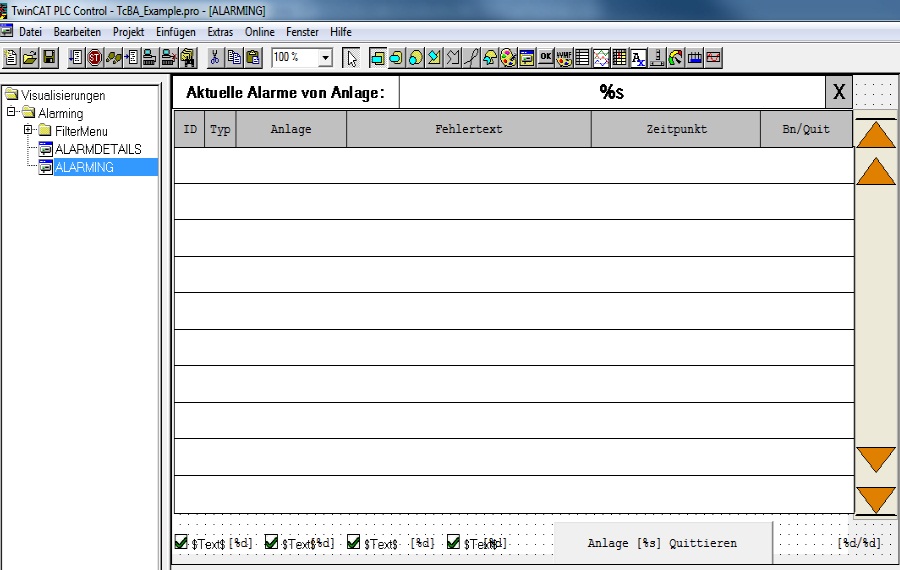Open the Online menu
This screenshot has width=900, height=570.
pyautogui.click(x=259, y=32)
